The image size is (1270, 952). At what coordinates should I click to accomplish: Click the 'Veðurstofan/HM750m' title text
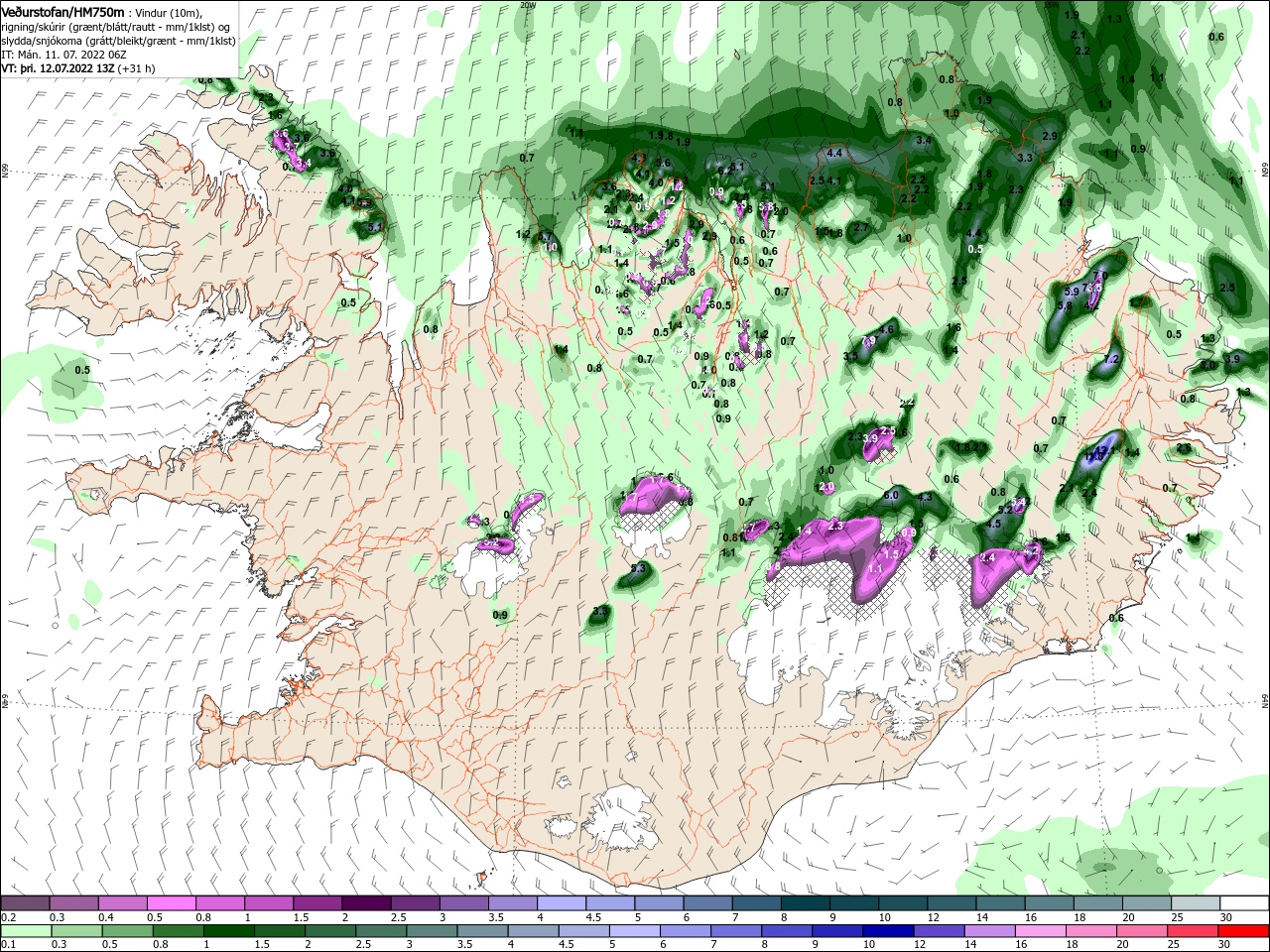[x=63, y=12]
